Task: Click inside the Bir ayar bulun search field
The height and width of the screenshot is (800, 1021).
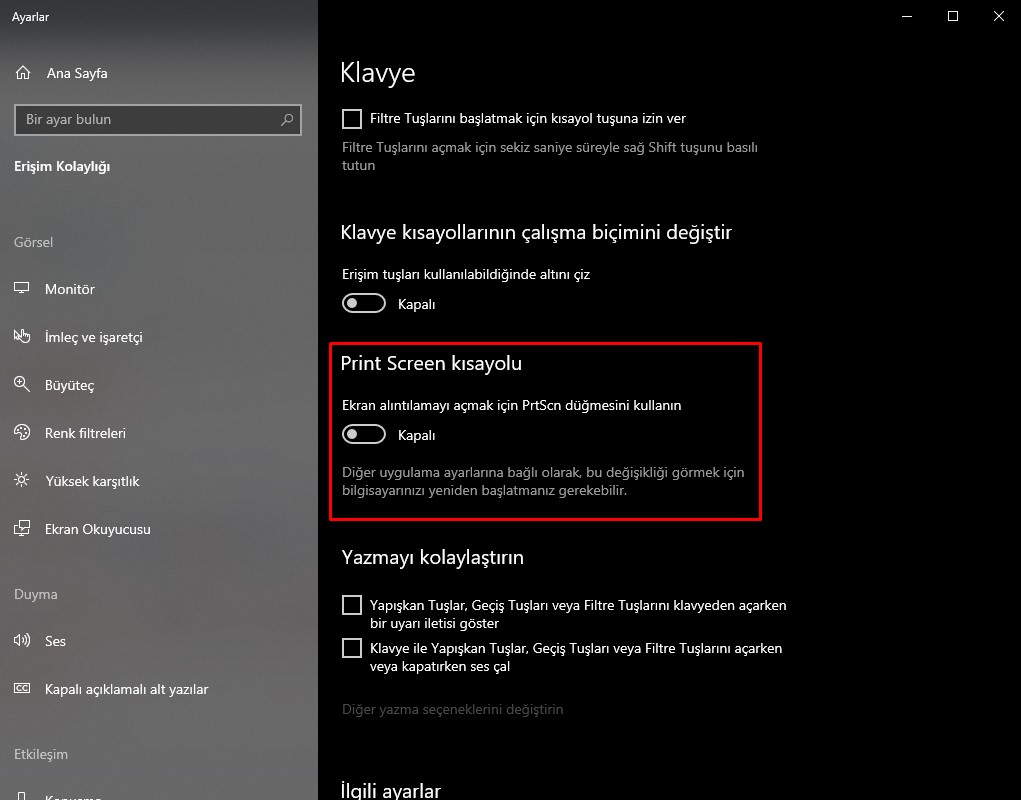Action: (150, 119)
